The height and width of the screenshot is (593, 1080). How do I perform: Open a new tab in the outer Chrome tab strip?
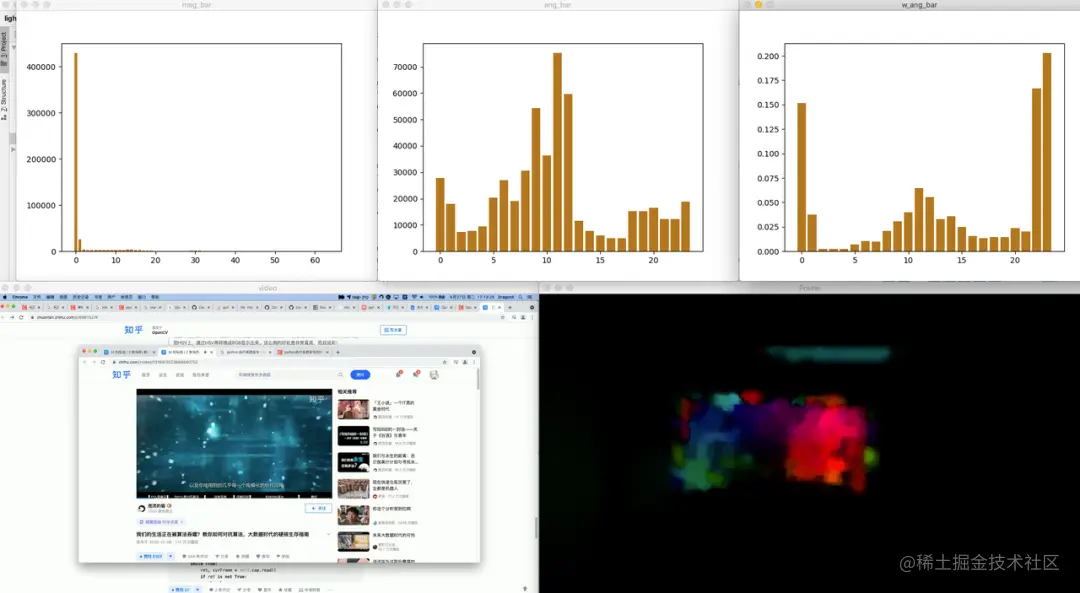(x=510, y=307)
